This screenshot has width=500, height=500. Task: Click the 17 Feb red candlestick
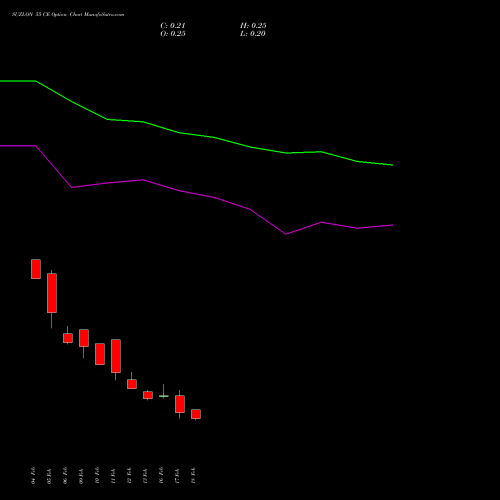tap(180, 404)
